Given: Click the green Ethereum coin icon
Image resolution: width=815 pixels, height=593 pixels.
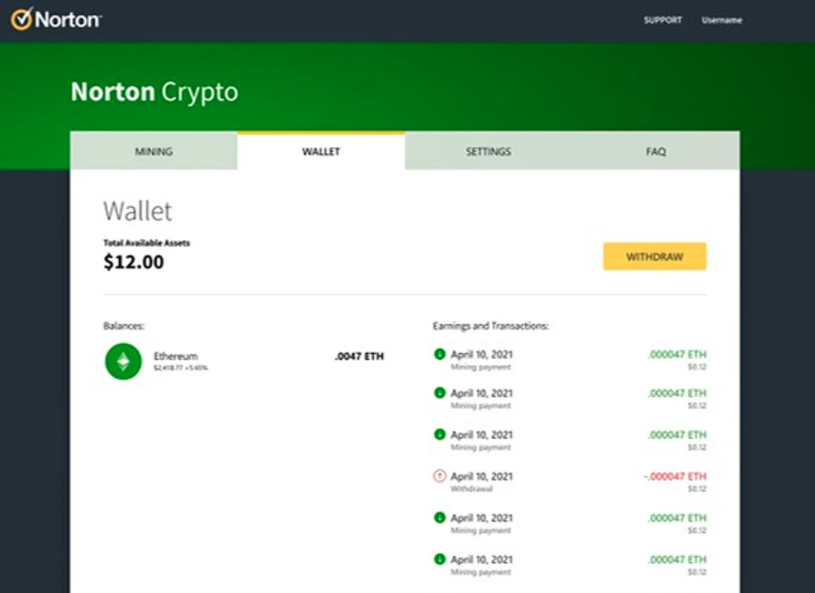Looking at the screenshot, I should coord(123,361).
